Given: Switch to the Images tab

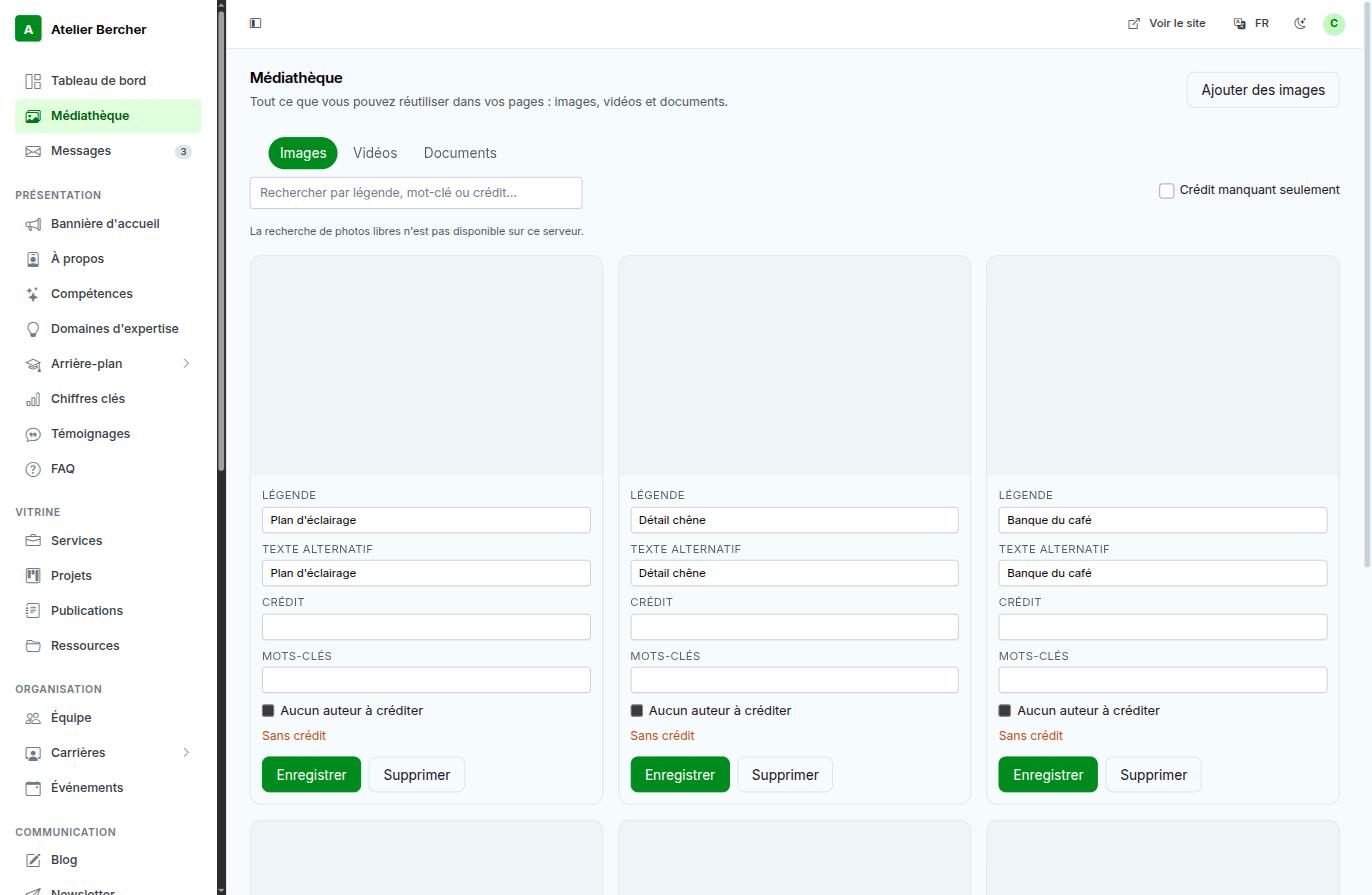Looking at the screenshot, I should [x=303, y=153].
